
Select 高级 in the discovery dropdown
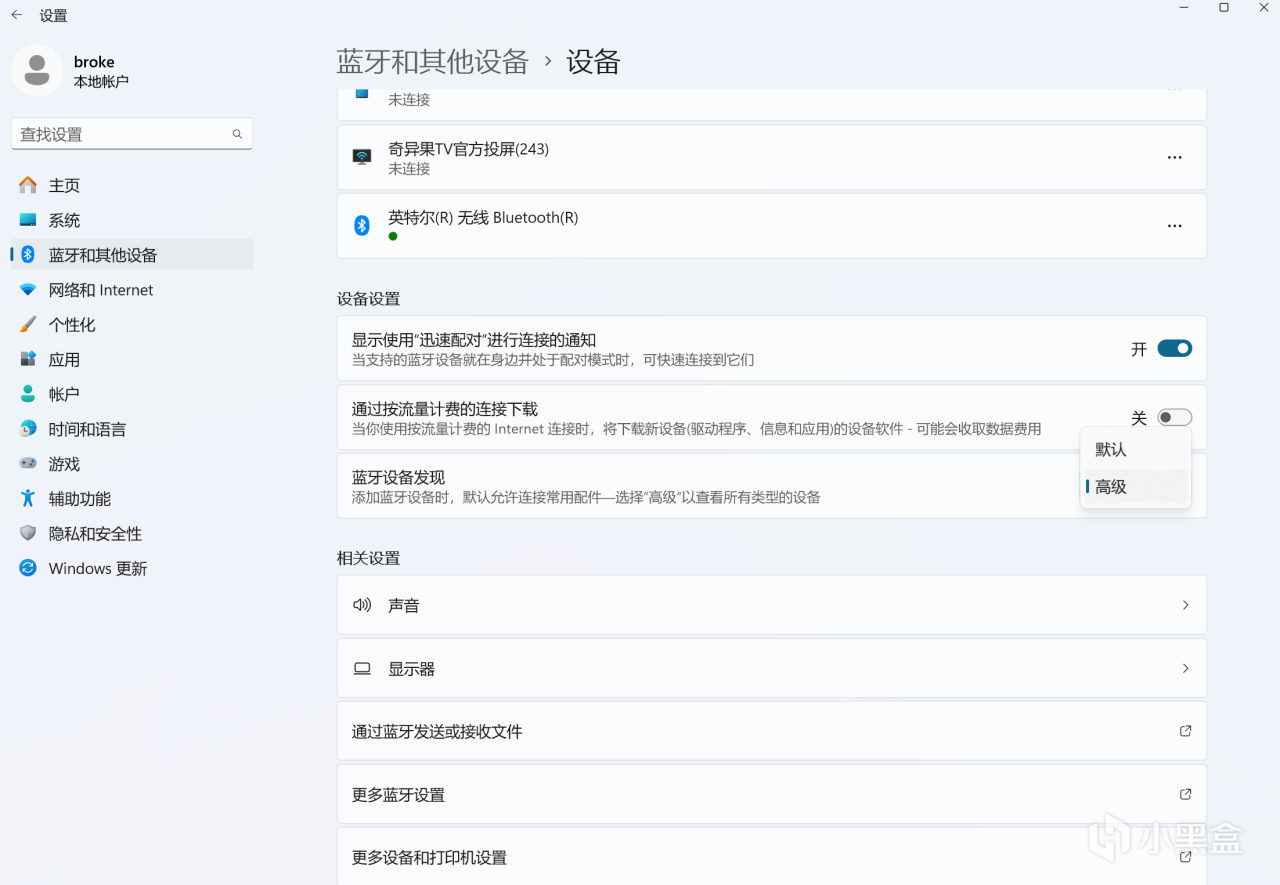coord(1136,487)
